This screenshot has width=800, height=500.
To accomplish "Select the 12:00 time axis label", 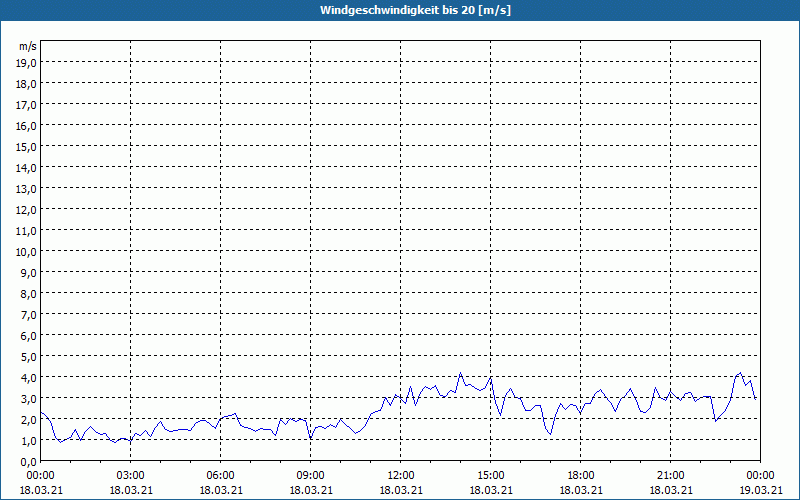I will [401, 475].
